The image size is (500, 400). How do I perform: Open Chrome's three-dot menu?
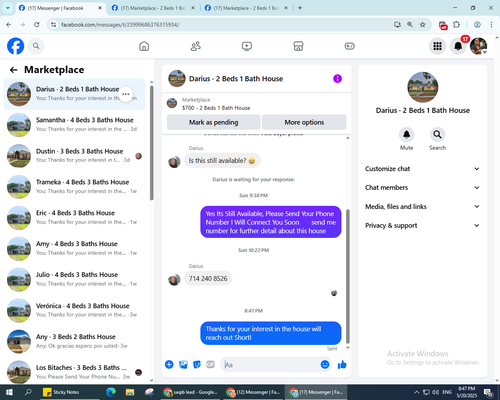point(491,24)
